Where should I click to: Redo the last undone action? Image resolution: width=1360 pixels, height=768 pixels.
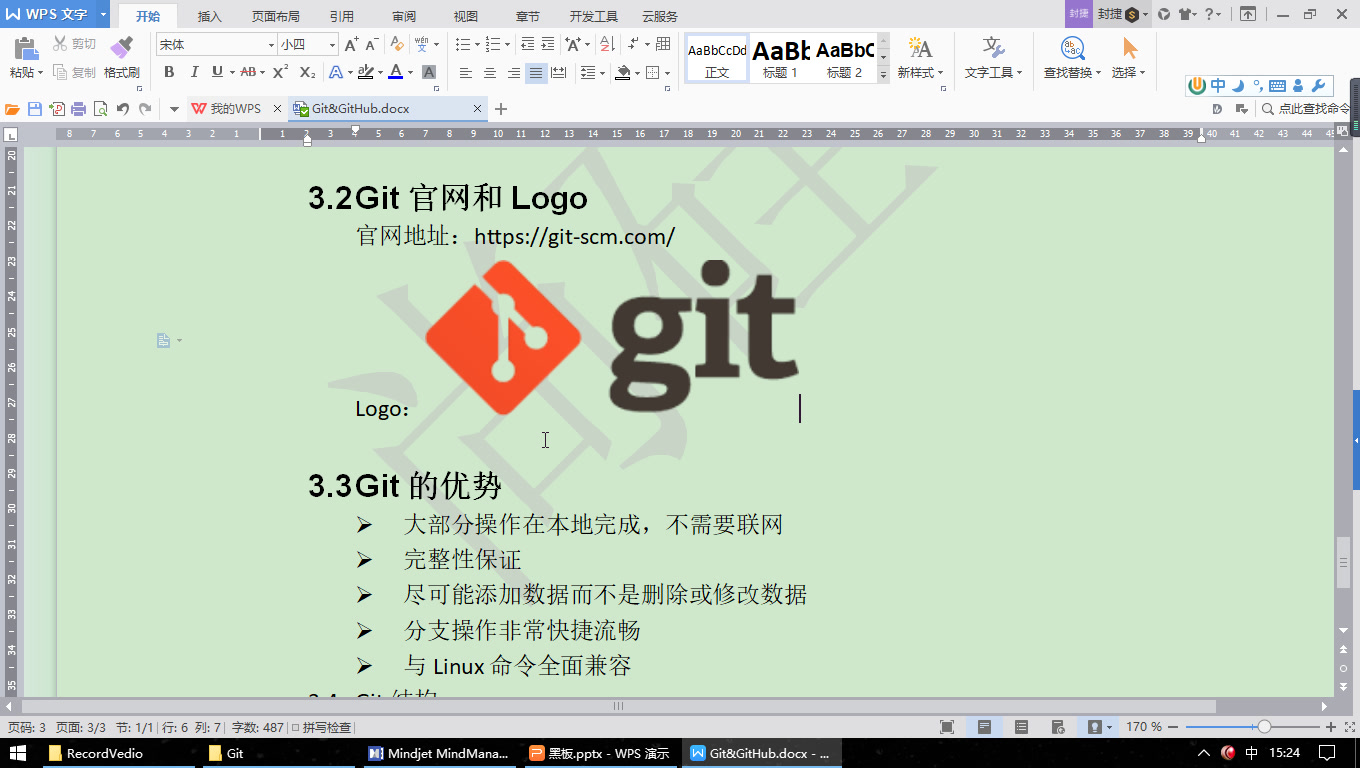(146, 109)
